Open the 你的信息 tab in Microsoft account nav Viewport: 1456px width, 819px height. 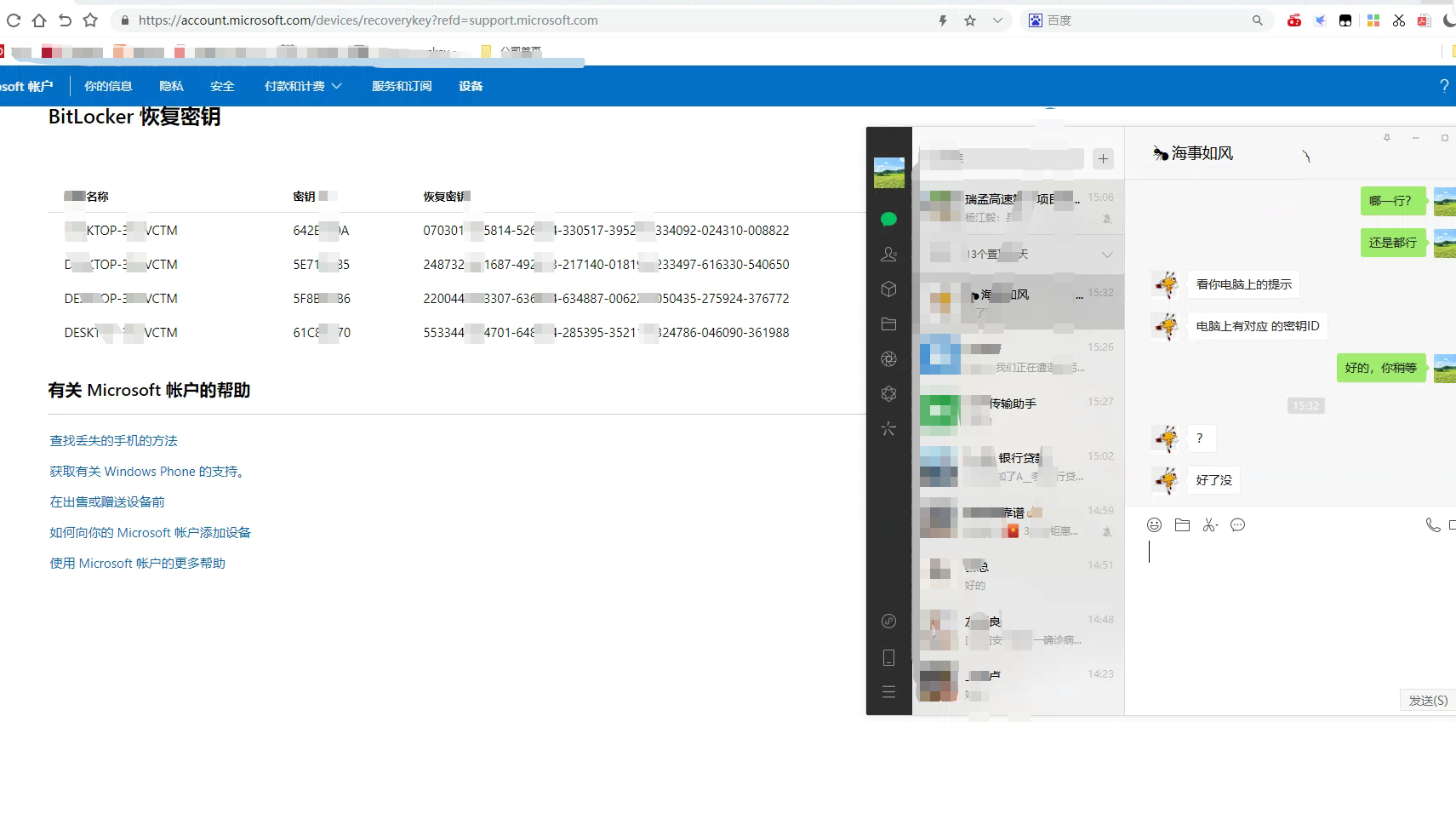(108, 86)
